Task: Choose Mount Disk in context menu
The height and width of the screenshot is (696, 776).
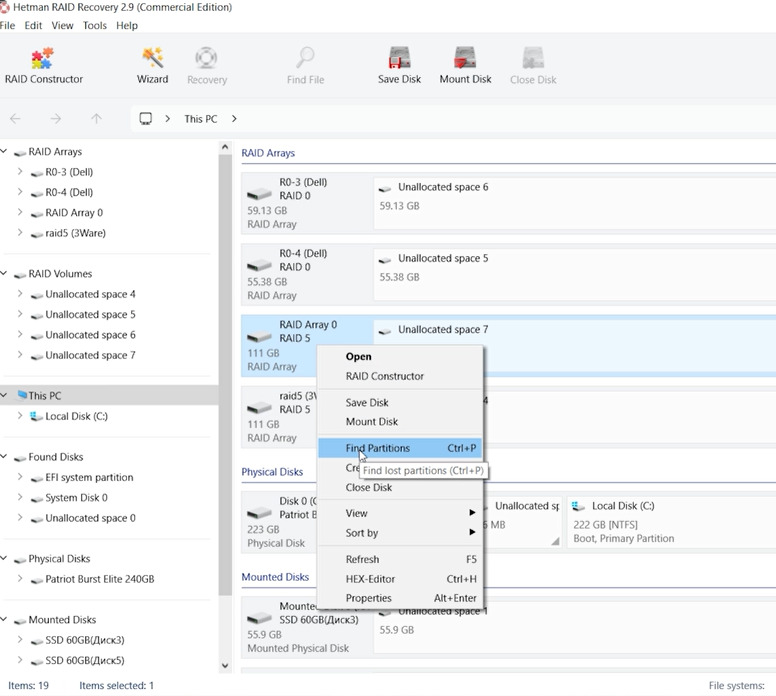Action: pyautogui.click(x=400, y=422)
